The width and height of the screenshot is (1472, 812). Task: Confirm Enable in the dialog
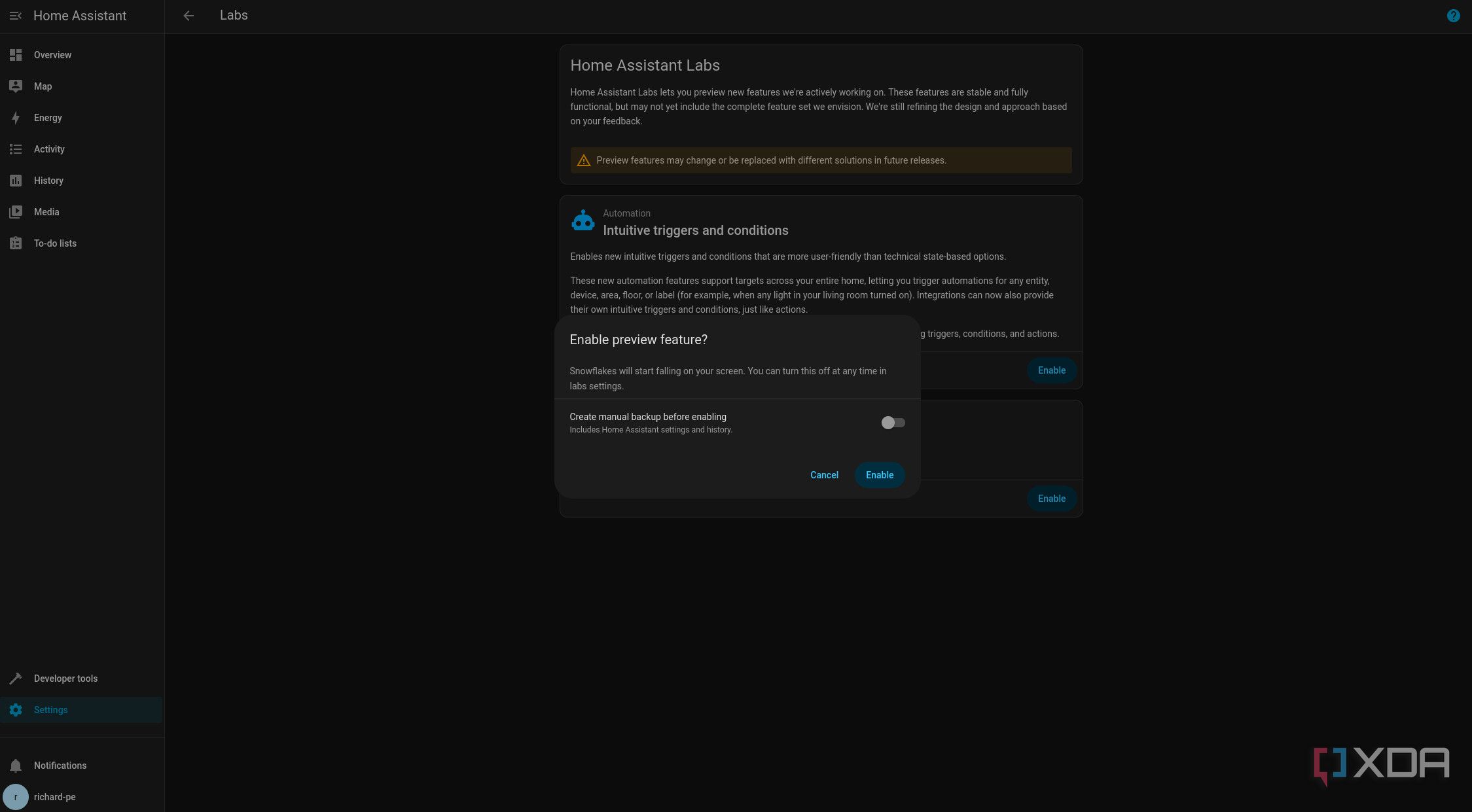point(880,475)
